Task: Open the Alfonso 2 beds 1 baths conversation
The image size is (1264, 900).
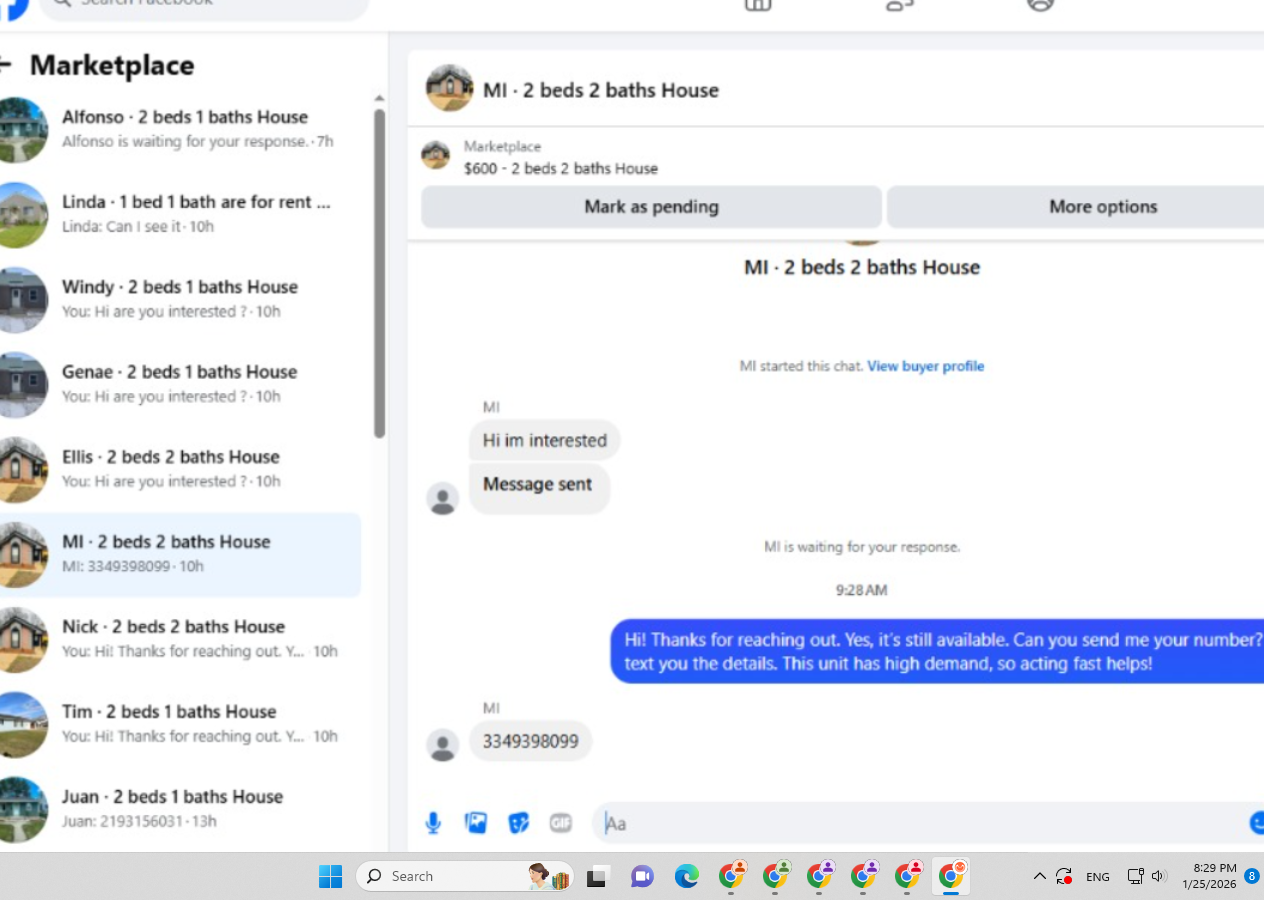Action: tap(180, 129)
